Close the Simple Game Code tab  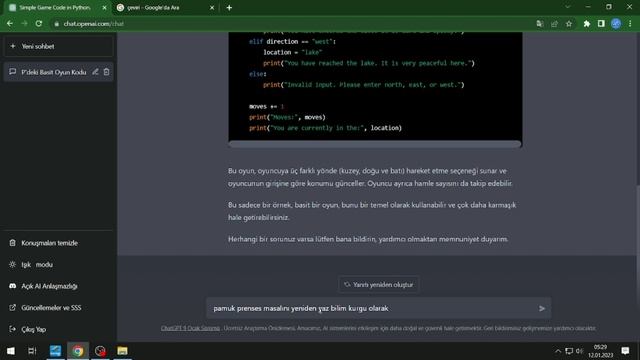click(x=104, y=8)
